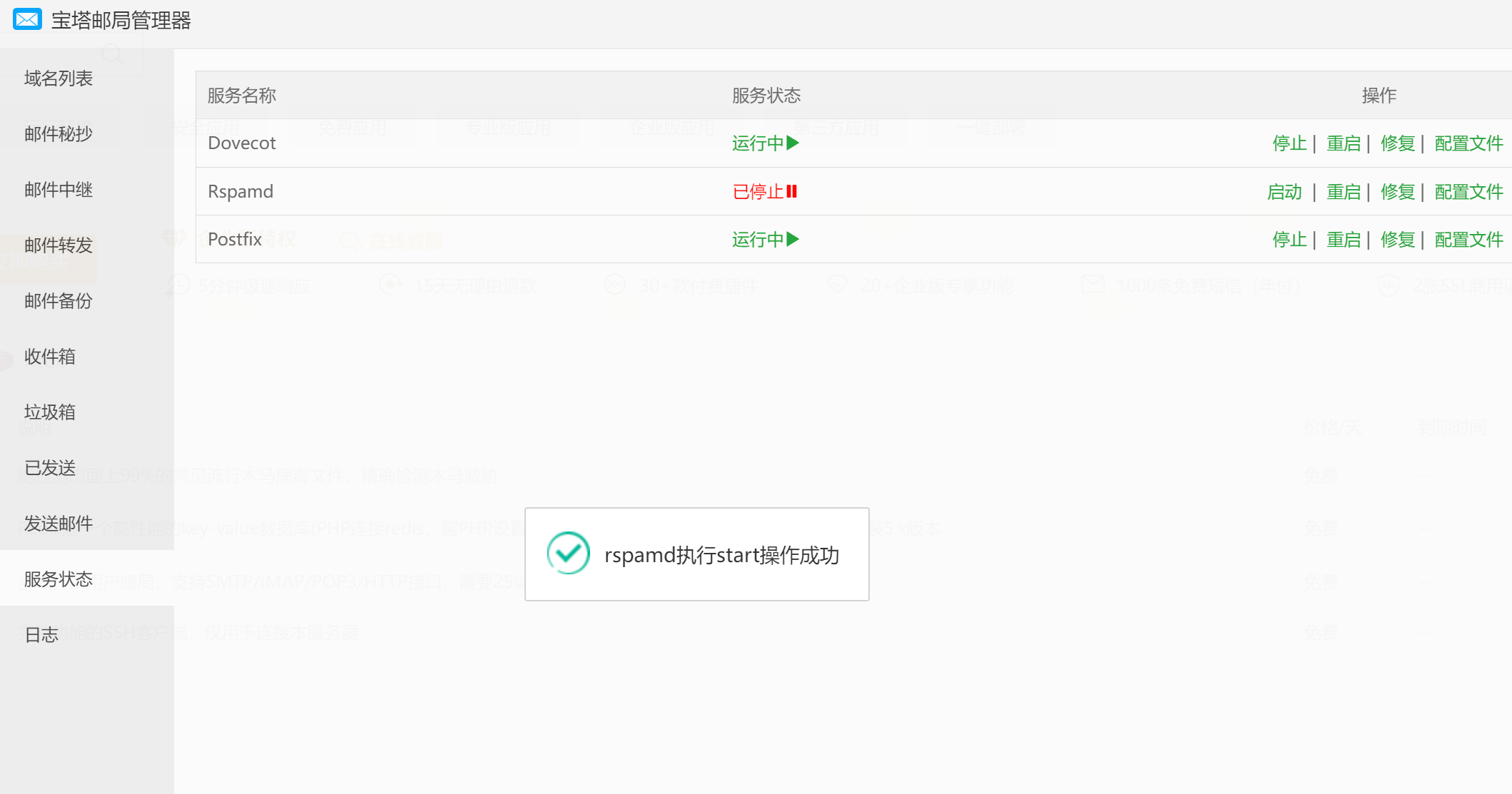The height and width of the screenshot is (794, 1512).
Task: Open Rspamd 配置文件
Action: (1469, 191)
